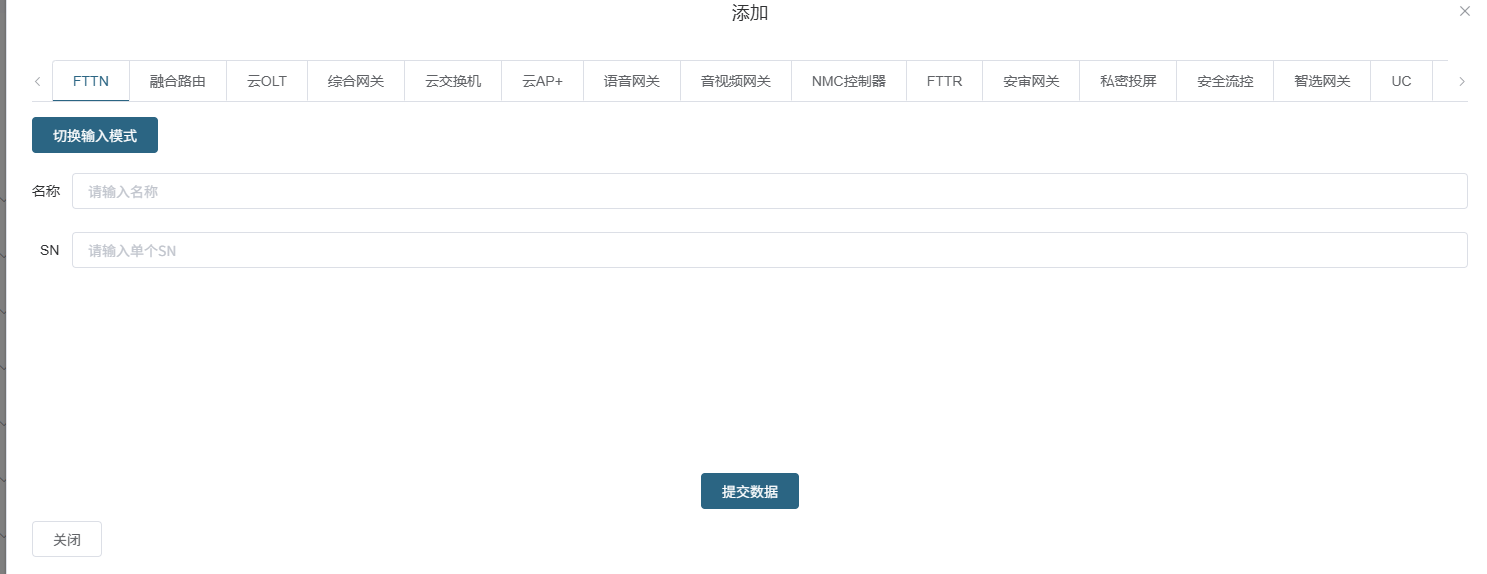Click the 名称 input field
The image size is (1487, 574).
pyautogui.click(x=769, y=191)
